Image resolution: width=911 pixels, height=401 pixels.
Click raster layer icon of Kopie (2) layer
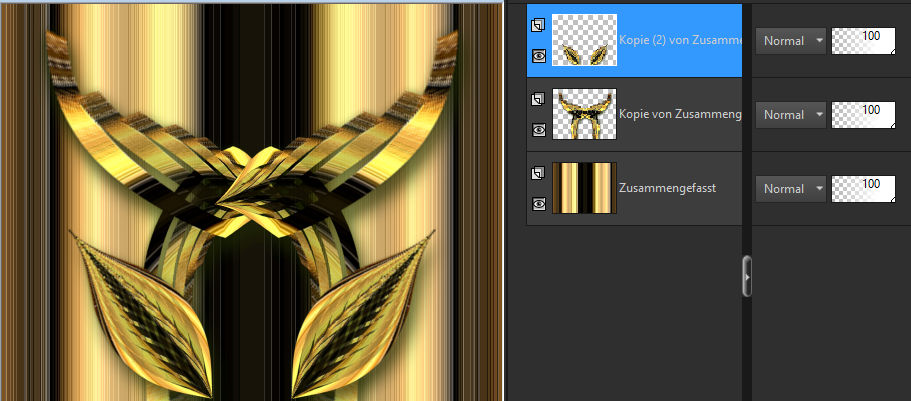click(x=538, y=24)
